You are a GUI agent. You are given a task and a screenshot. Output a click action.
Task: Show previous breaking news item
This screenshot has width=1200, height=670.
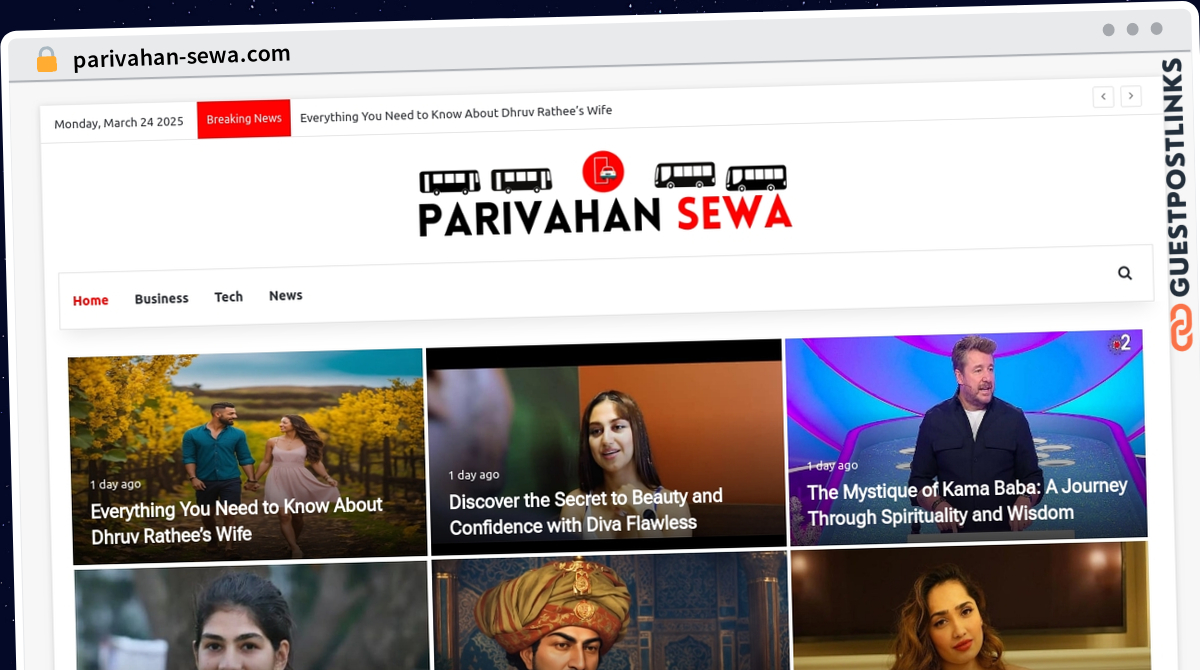click(1103, 96)
